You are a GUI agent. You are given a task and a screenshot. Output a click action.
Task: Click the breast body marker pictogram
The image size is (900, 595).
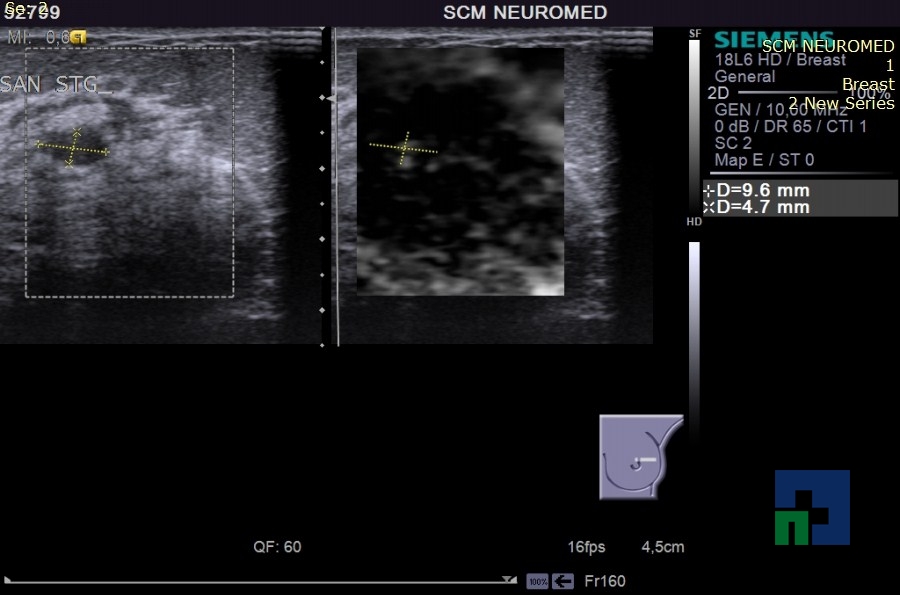[x=641, y=457]
